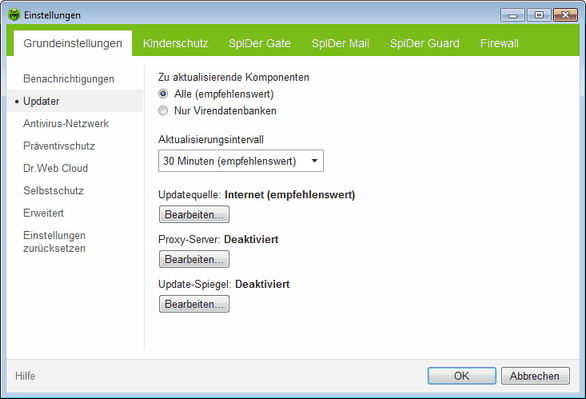586x399 pixels.
Task: Open the SpIDer Guard tab
Action: [x=425, y=43]
